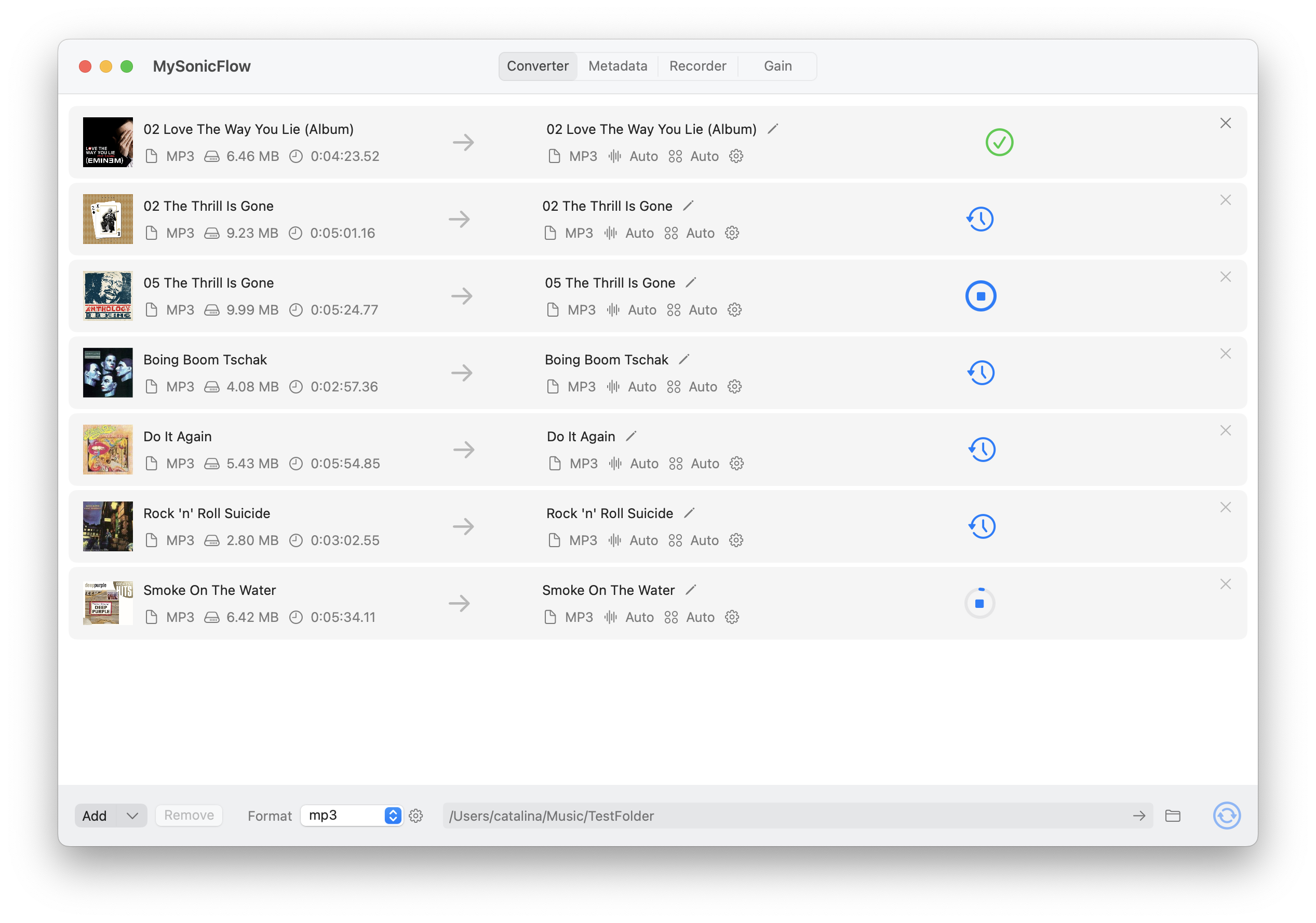Image resolution: width=1316 pixels, height=923 pixels.
Task: Click the Add button
Action: (x=95, y=816)
